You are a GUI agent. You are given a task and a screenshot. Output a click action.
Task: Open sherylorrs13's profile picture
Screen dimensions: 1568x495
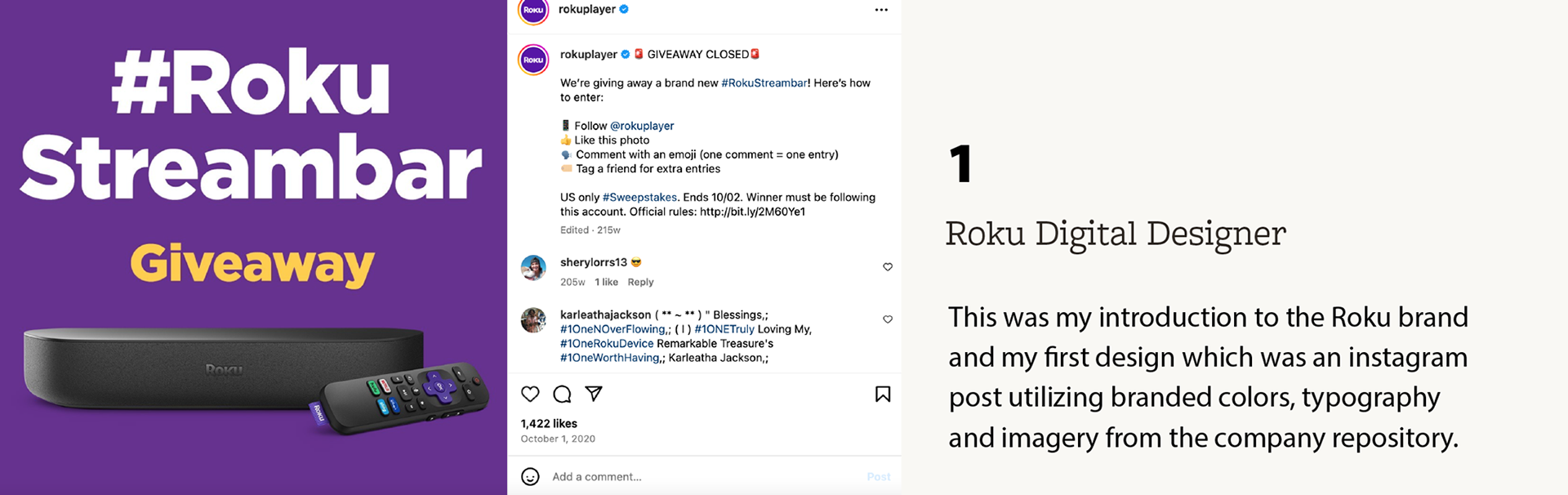[534, 268]
